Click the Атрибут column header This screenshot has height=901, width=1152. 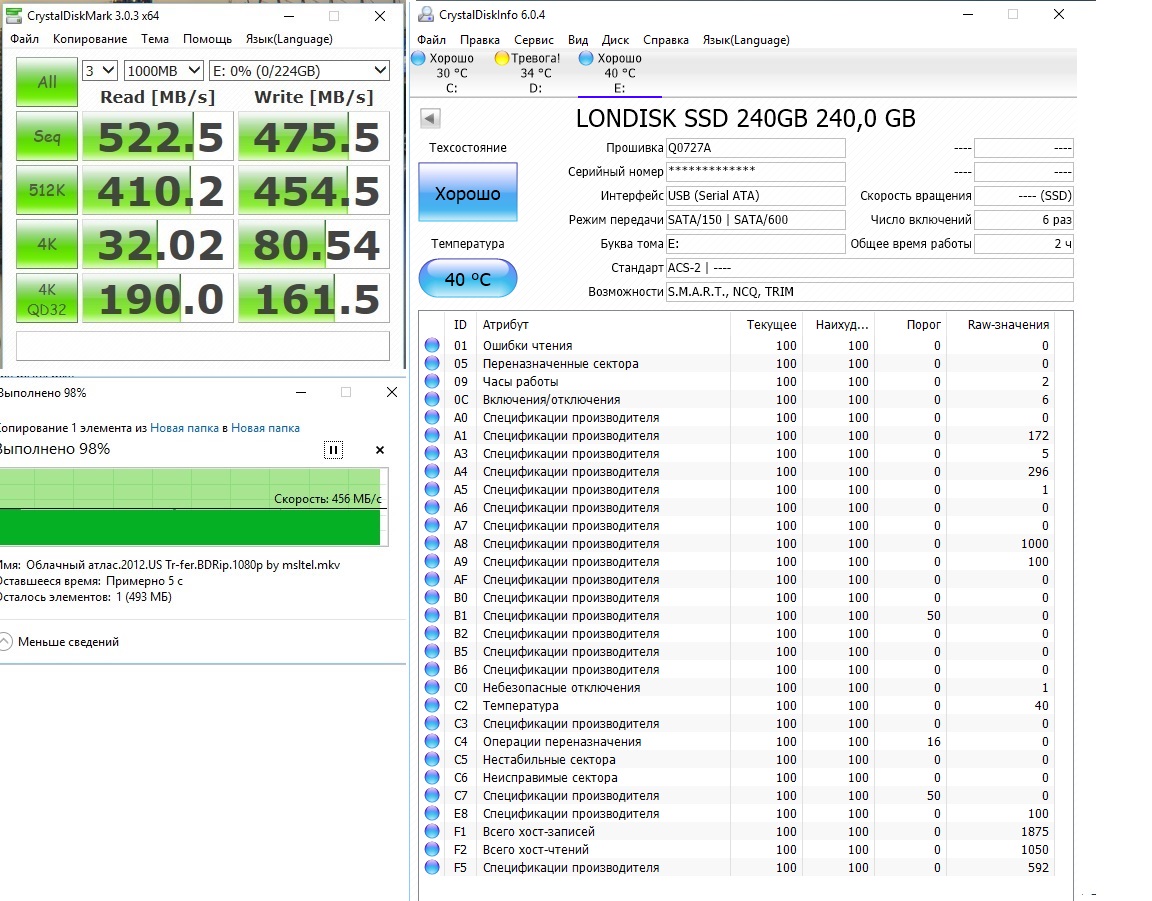602,324
